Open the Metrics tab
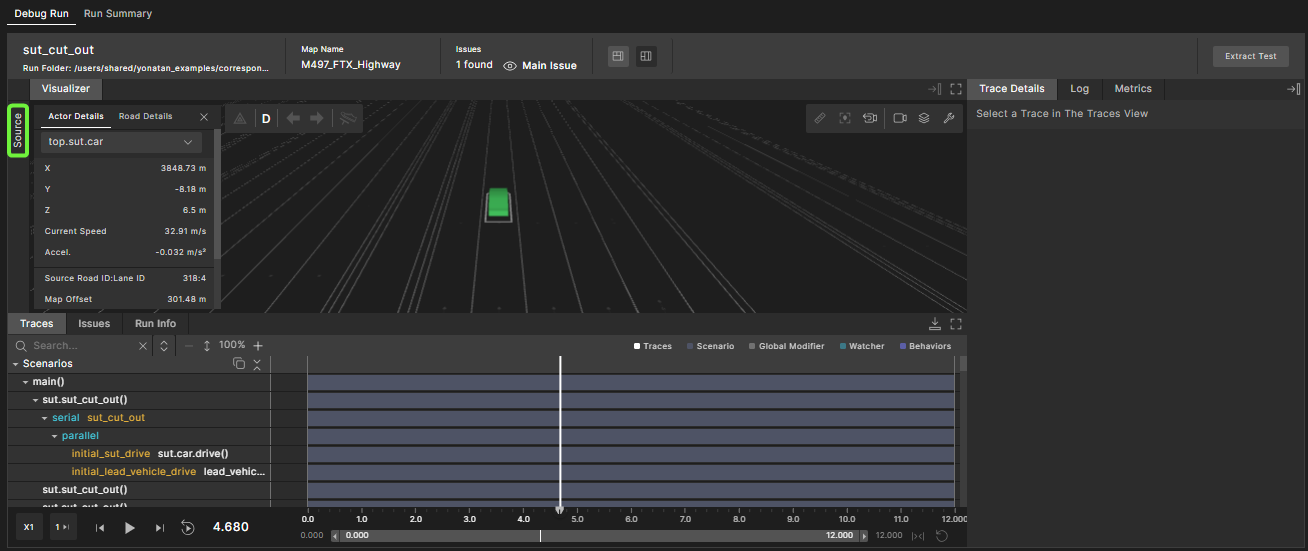1308x551 pixels. pos(1133,89)
